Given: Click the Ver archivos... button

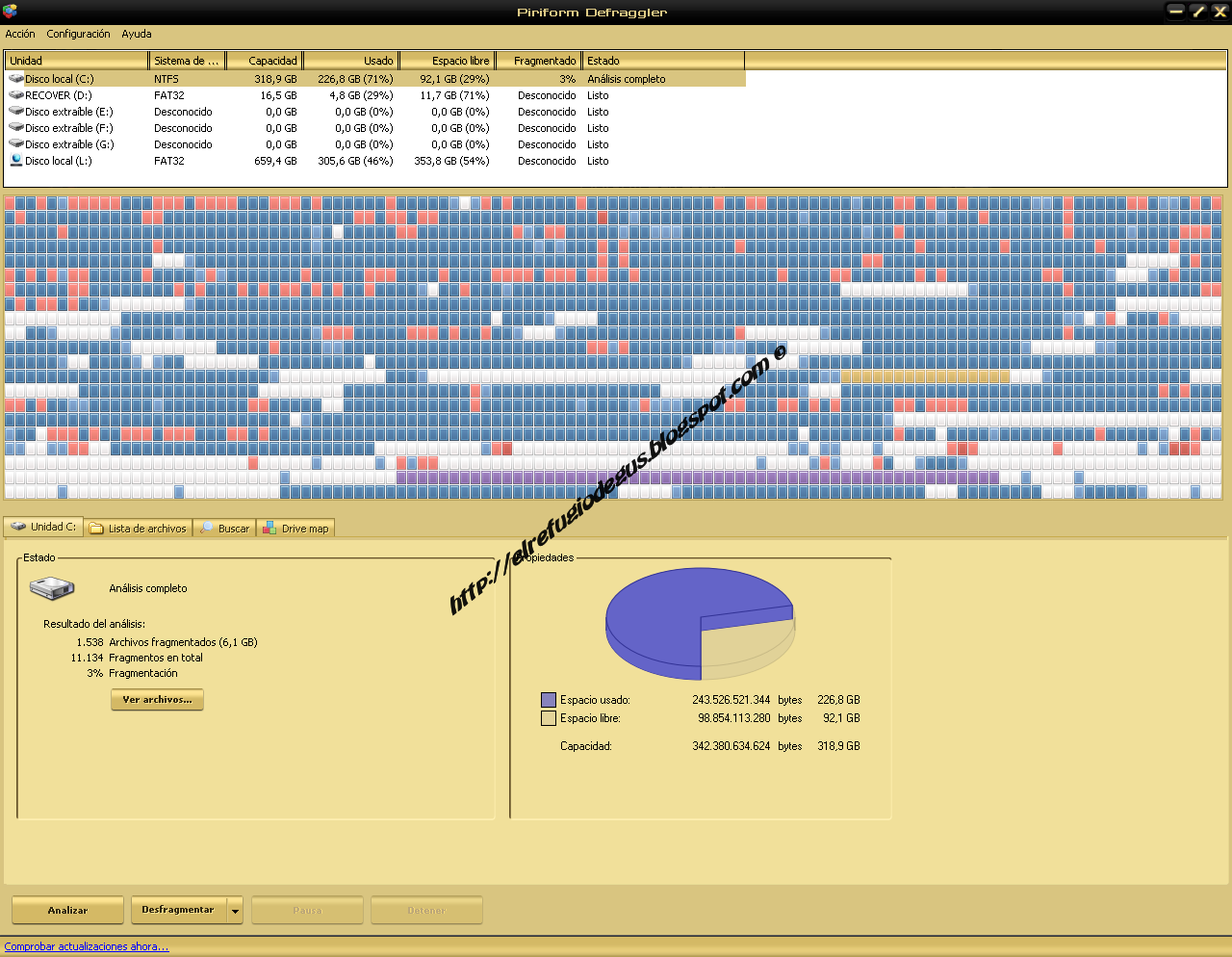Looking at the screenshot, I should (157, 700).
